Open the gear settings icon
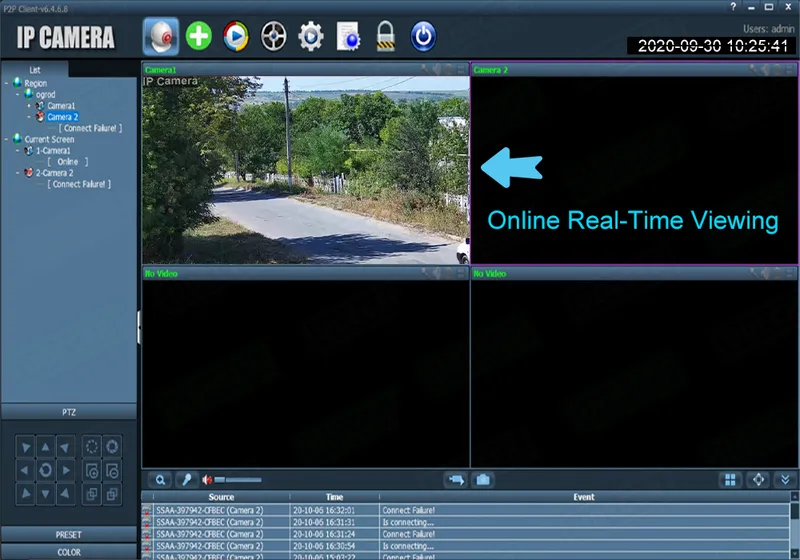Image resolution: width=800 pixels, height=560 pixels. [311, 36]
